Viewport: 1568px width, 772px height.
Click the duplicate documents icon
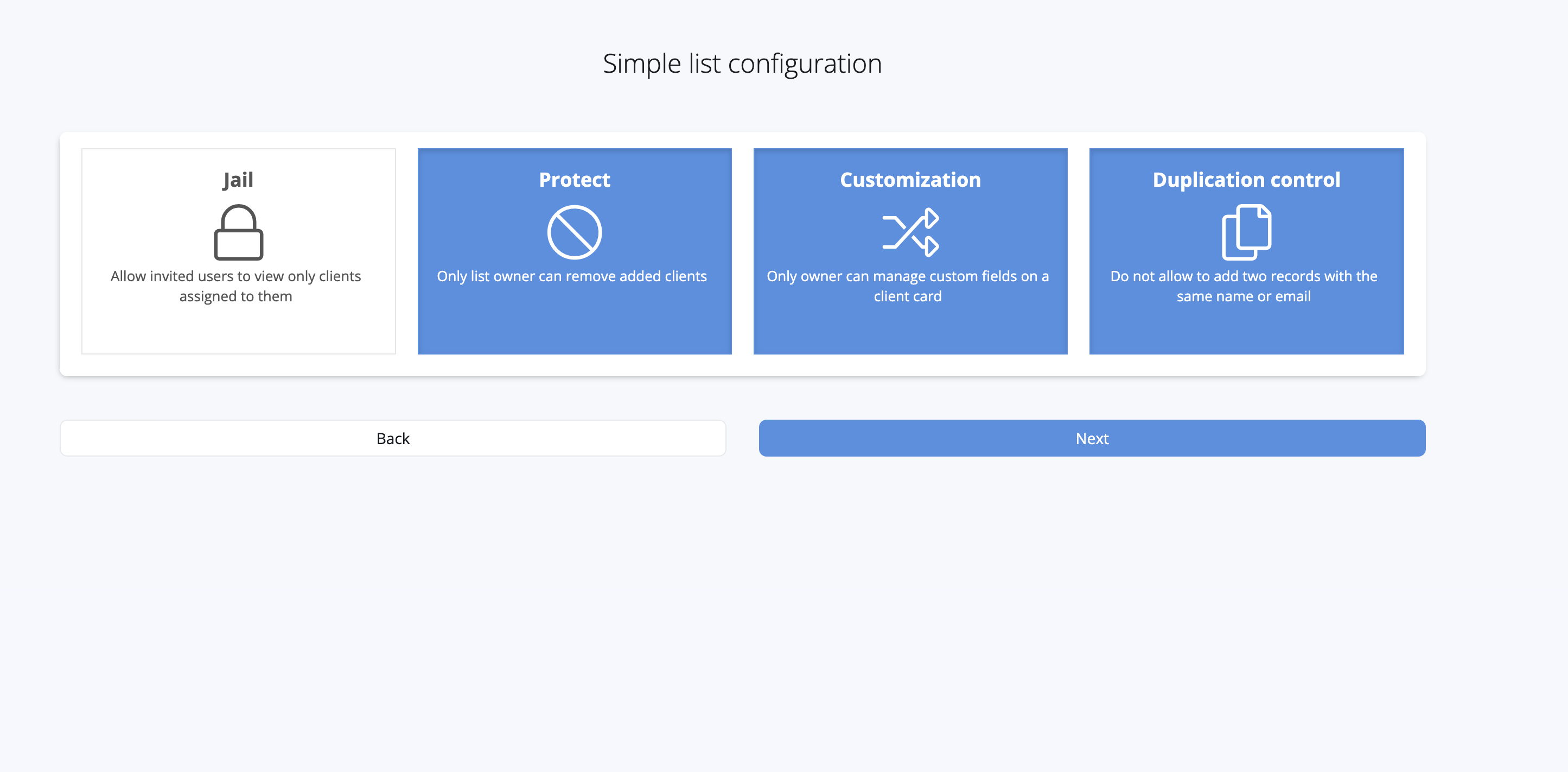pos(1246,232)
